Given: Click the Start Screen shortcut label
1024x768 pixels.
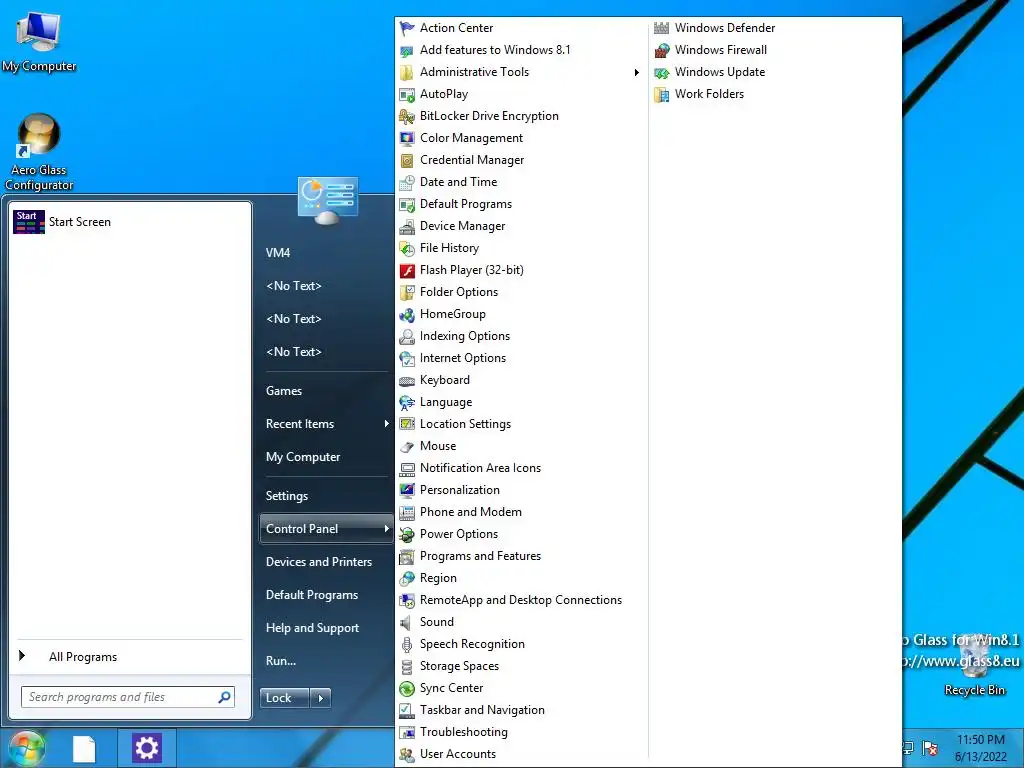Looking at the screenshot, I should [80, 222].
